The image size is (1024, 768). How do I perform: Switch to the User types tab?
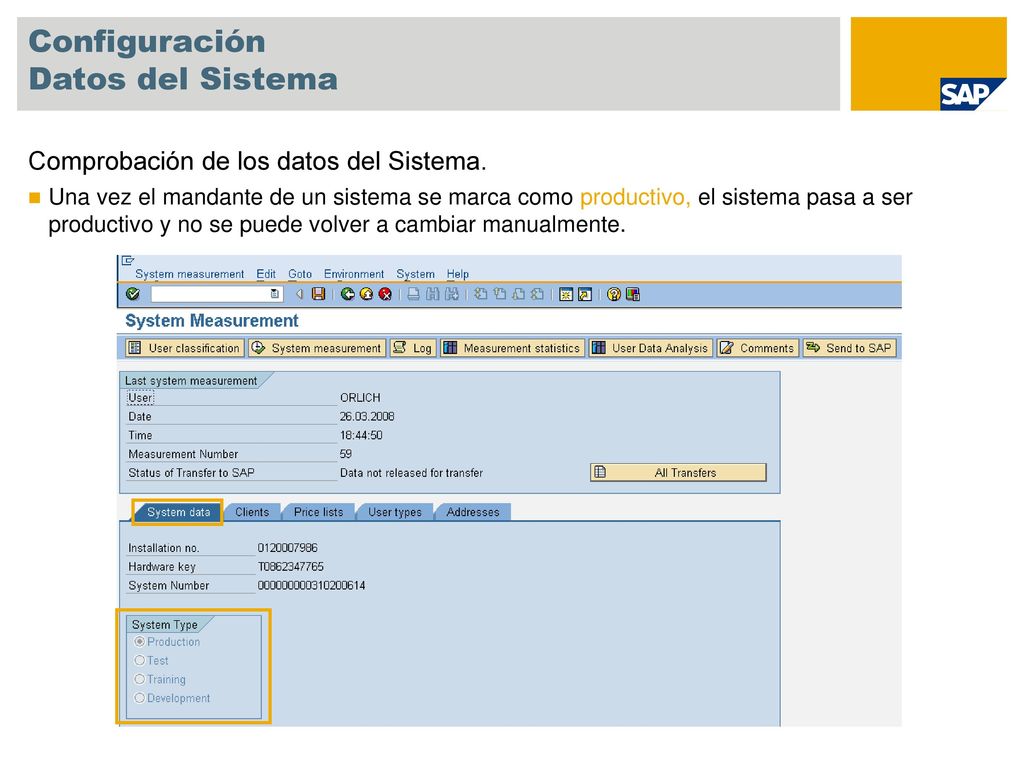point(394,512)
